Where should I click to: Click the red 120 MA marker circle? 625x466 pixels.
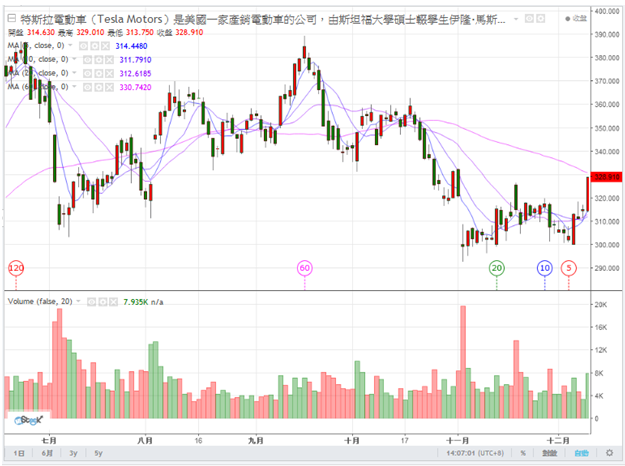16,268
